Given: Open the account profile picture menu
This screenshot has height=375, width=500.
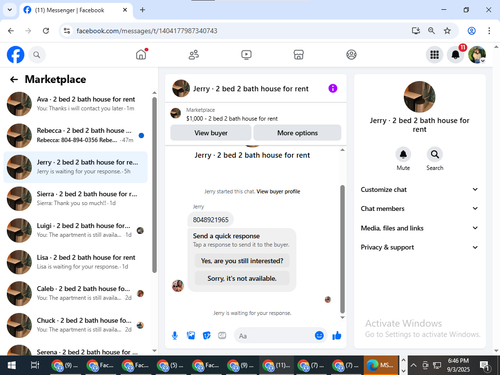Looking at the screenshot, I should (x=477, y=55).
